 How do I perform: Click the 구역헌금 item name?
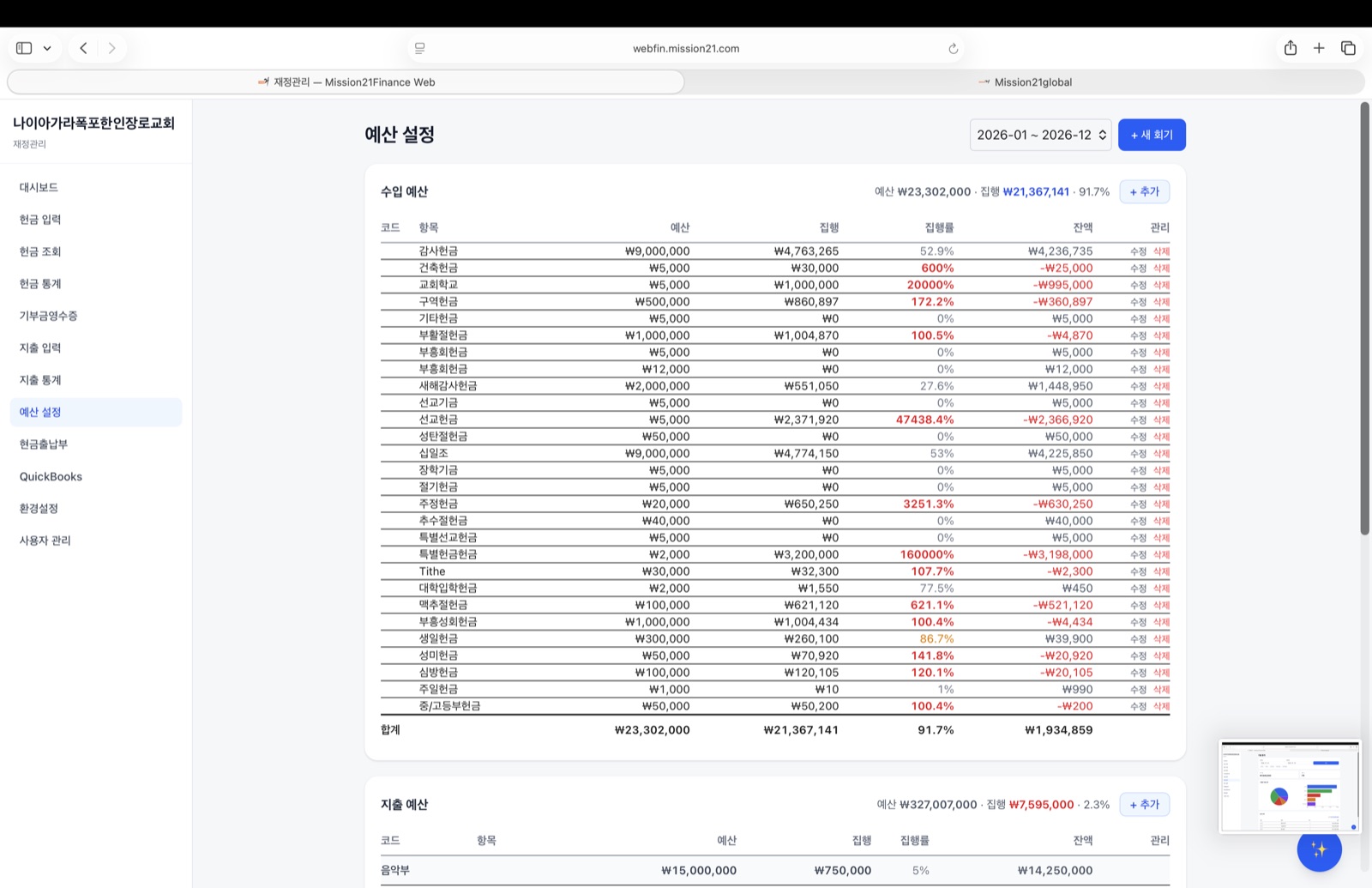pyautogui.click(x=438, y=302)
